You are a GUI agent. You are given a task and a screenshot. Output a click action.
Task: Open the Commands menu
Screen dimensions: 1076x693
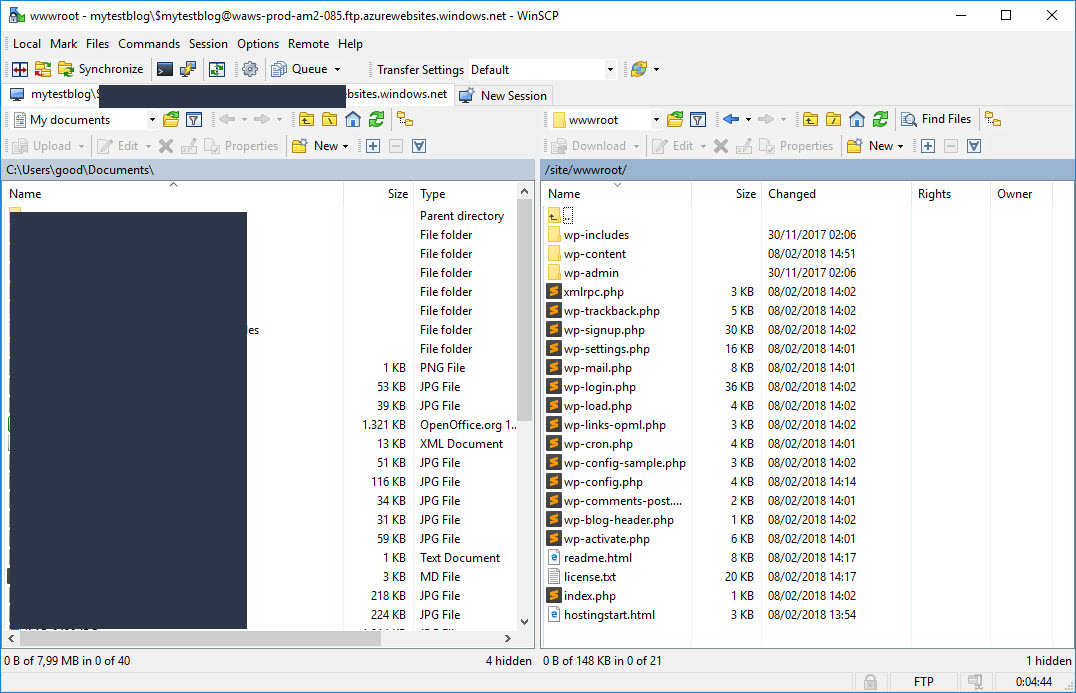pos(149,44)
